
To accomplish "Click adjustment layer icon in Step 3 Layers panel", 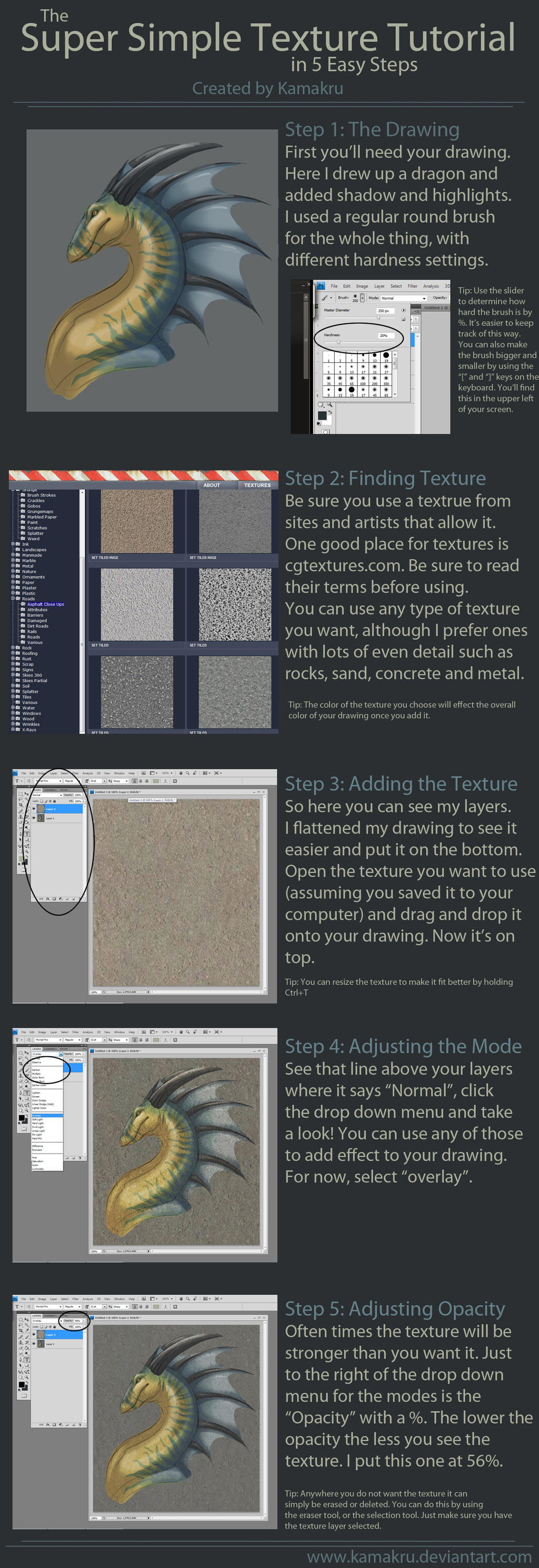I will tap(61, 899).
